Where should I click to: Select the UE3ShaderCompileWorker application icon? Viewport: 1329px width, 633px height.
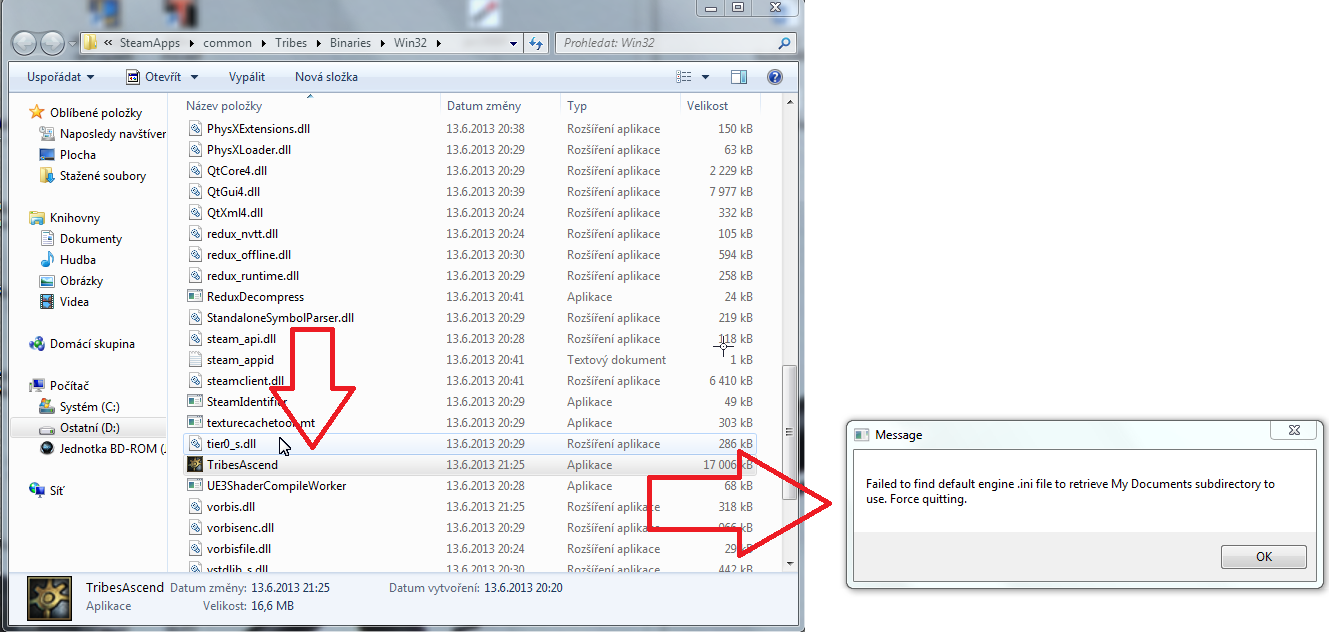coord(195,485)
